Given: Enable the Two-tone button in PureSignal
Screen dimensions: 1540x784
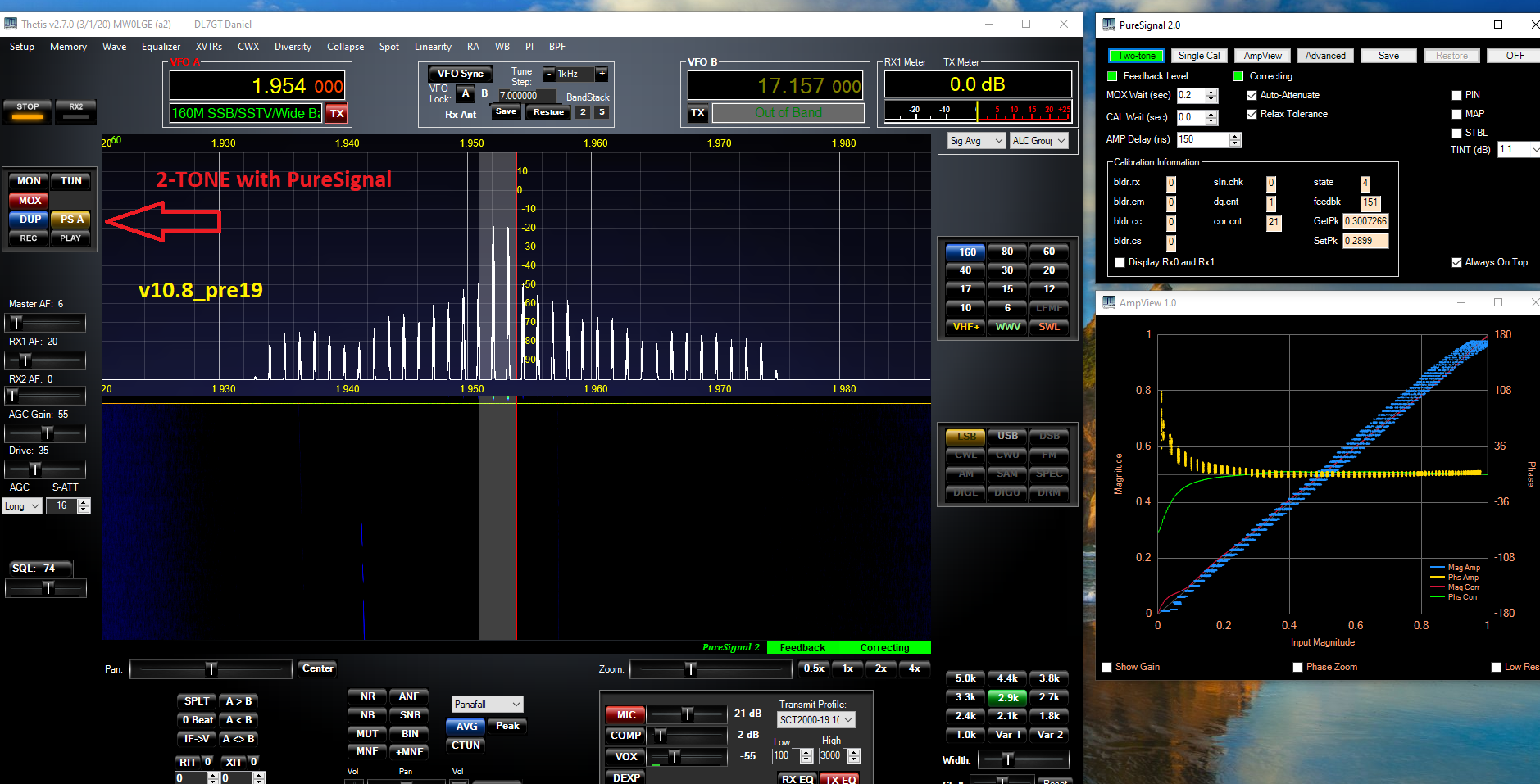Looking at the screenshot, I should 1137,56.
